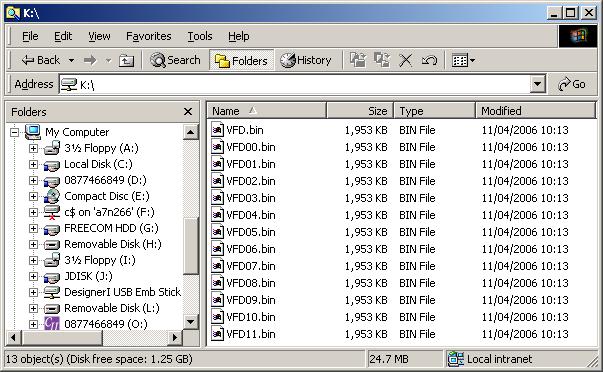
Task: Expand the FREECOM HDD (G:) node
Action: coord(33,229)
